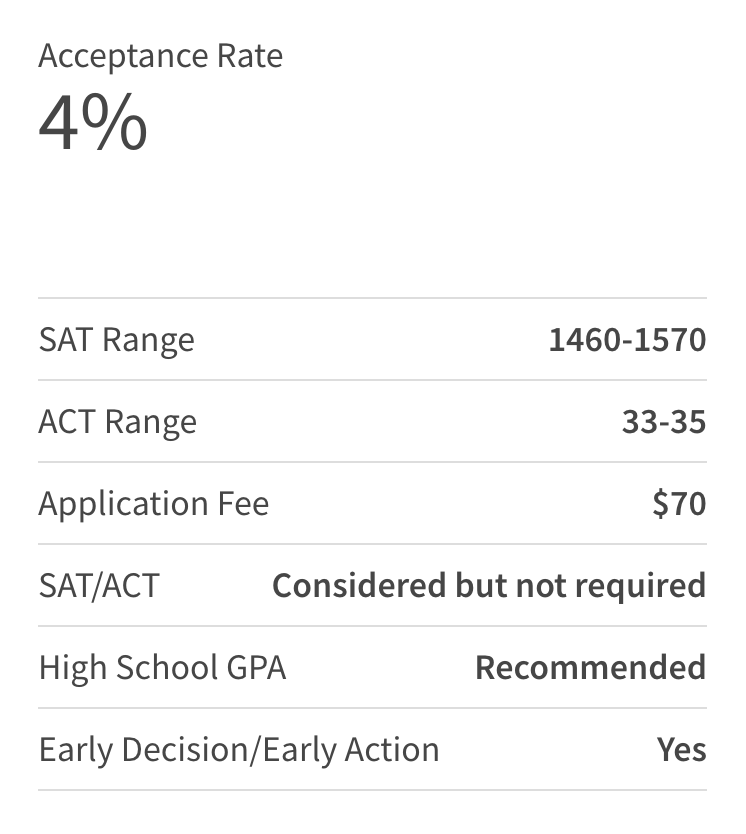The image size is (746, 834).
Task: Select the ACT Range label
Action: point(117,422)
